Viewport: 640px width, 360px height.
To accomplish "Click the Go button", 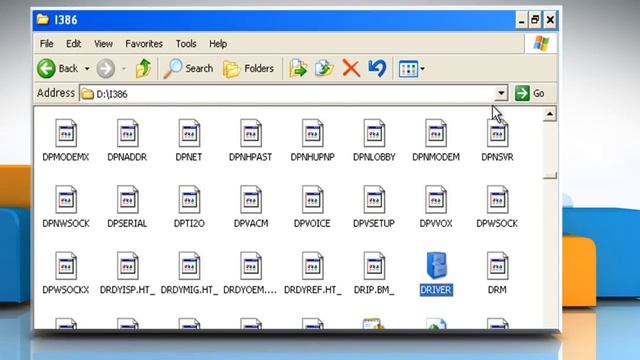I will [x=530, y=93].
